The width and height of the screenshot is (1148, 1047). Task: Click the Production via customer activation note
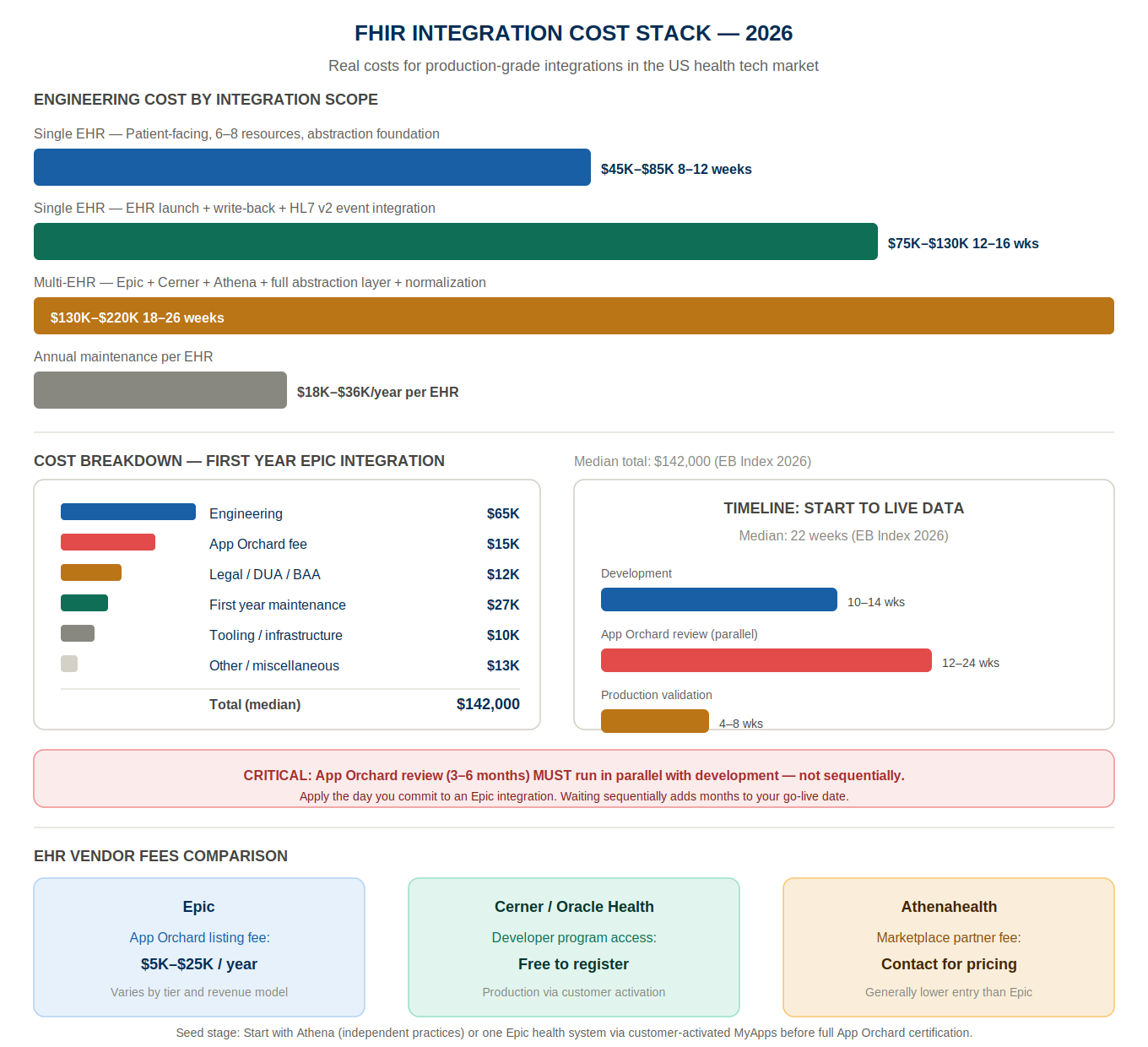[574, 992]
